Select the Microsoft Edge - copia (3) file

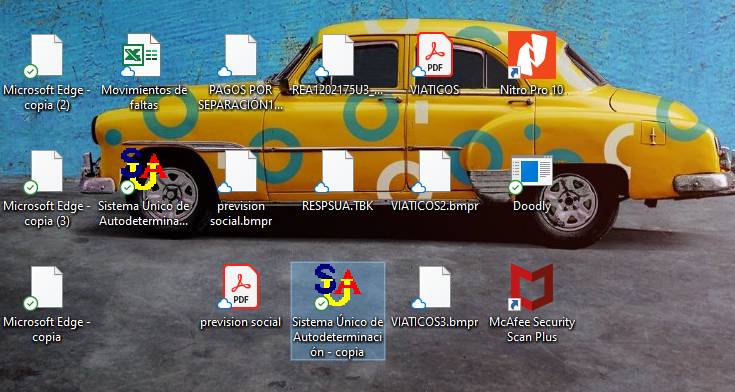[46, 172]
